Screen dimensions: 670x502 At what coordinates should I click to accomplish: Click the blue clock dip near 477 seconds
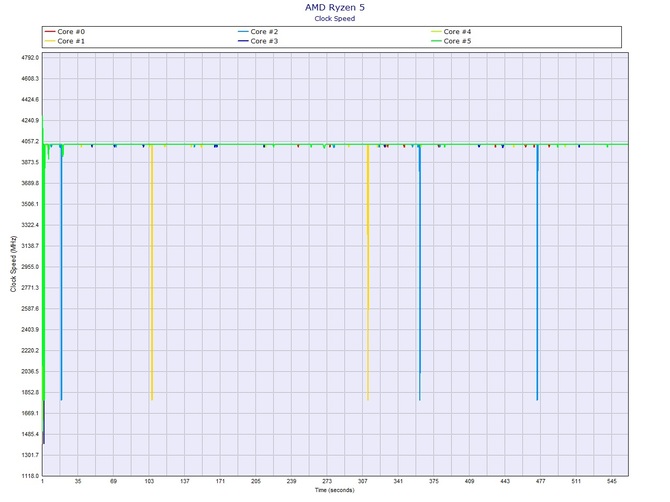537,273
